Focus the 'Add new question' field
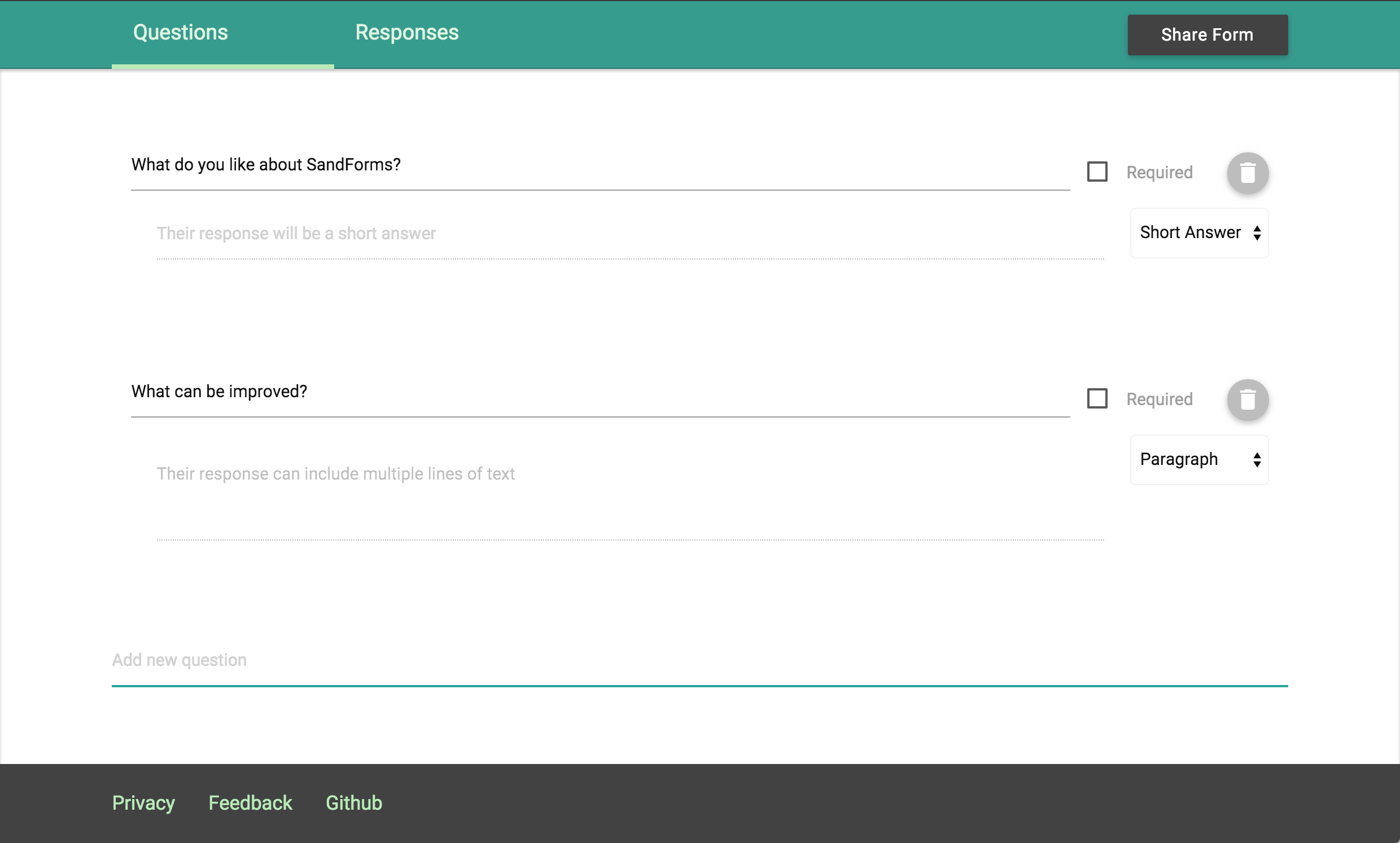The image size is (1400, 843). click(x=699, y=661)
